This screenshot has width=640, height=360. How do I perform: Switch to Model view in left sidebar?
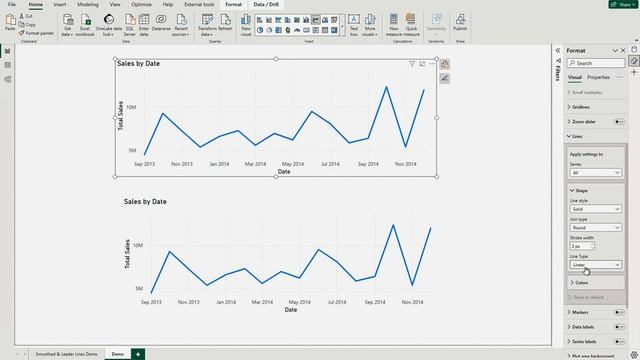pyautogui.click(x=7, y=80)
